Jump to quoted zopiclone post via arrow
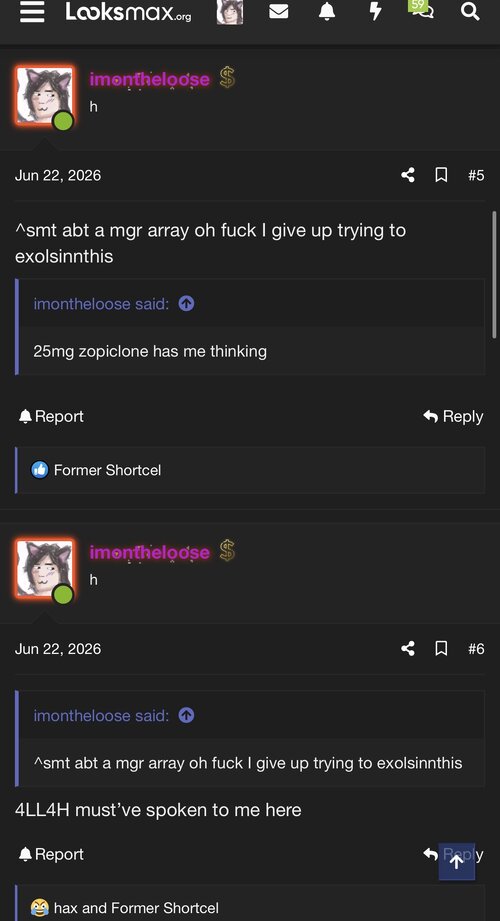The width and height of the screenshot is (500, 921). pyautogui.click(x=186, y=304)
